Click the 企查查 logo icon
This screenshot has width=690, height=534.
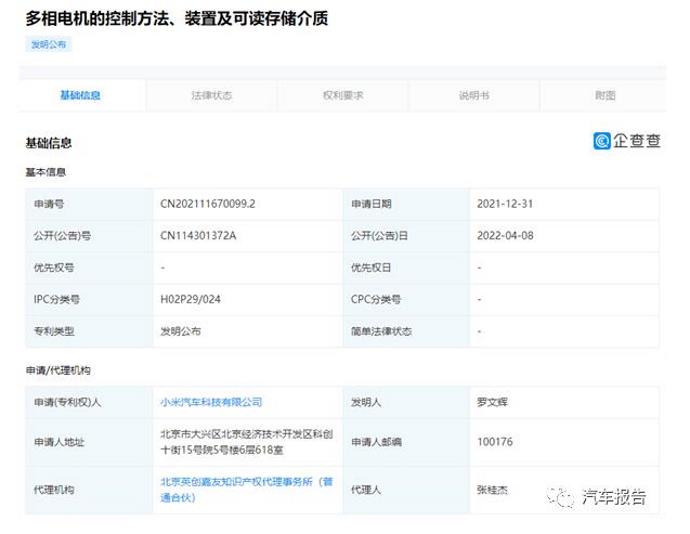pos(603,141)
